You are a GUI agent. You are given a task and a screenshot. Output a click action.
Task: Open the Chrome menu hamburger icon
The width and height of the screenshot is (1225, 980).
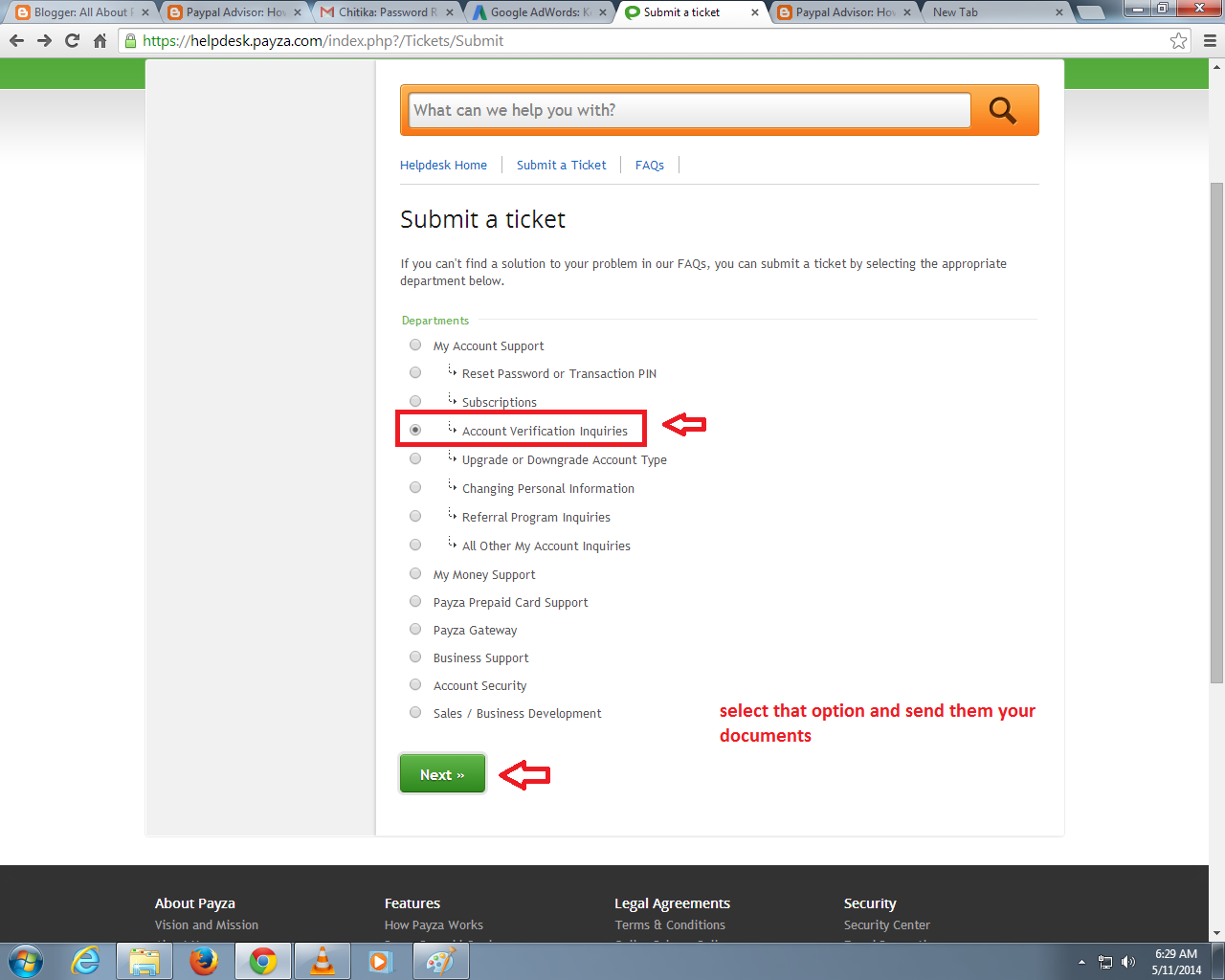click(1210, 41)
